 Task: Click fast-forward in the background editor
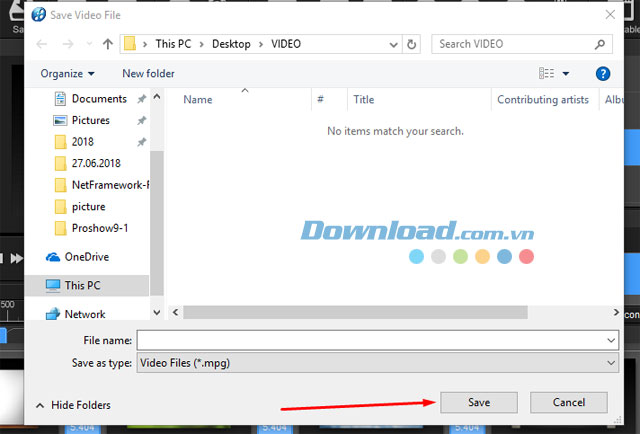[17, 258]
